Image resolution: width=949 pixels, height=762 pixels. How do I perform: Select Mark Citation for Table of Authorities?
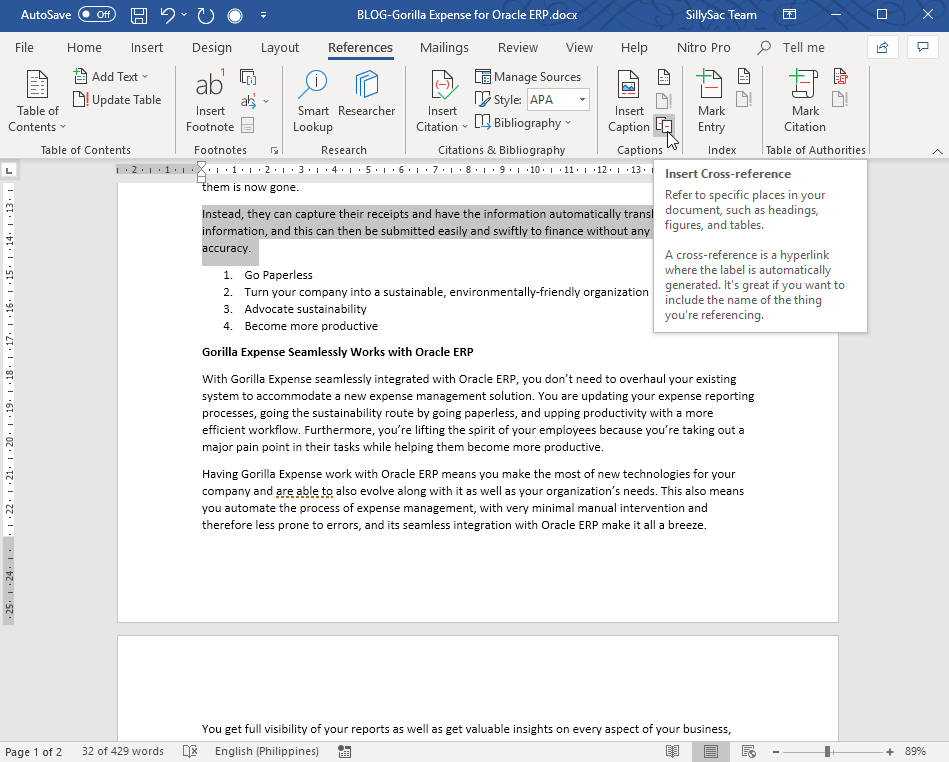(x=804, y=99)
